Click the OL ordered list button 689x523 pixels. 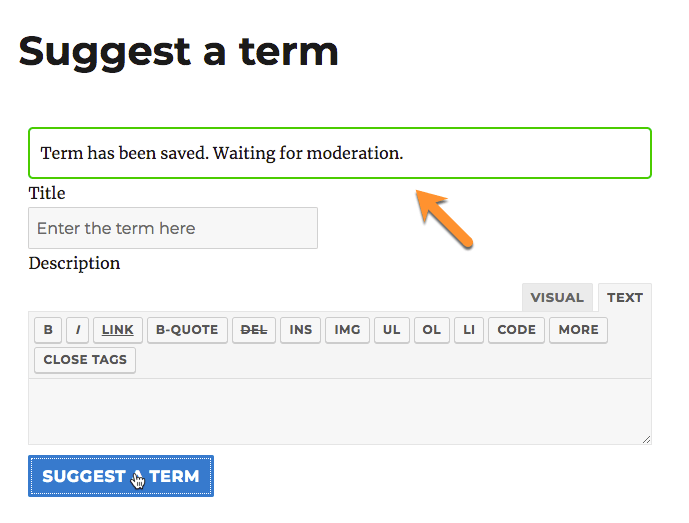click(x=431, y=330)
